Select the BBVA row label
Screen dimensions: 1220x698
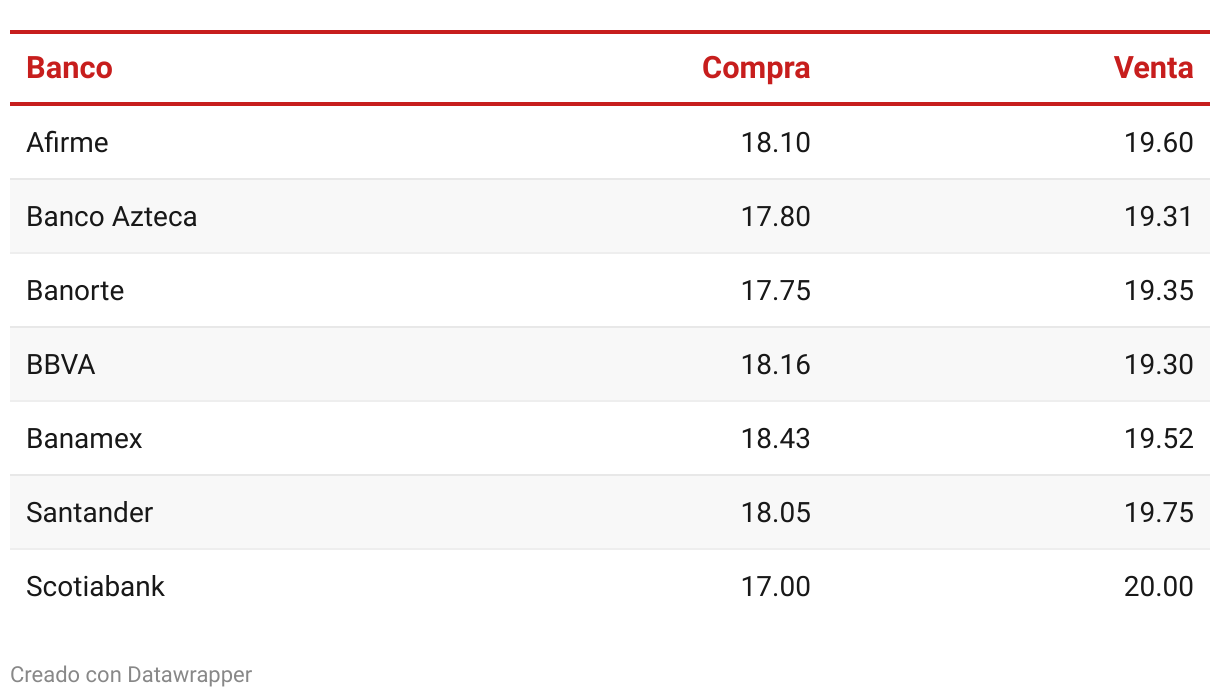pos(61,364)
